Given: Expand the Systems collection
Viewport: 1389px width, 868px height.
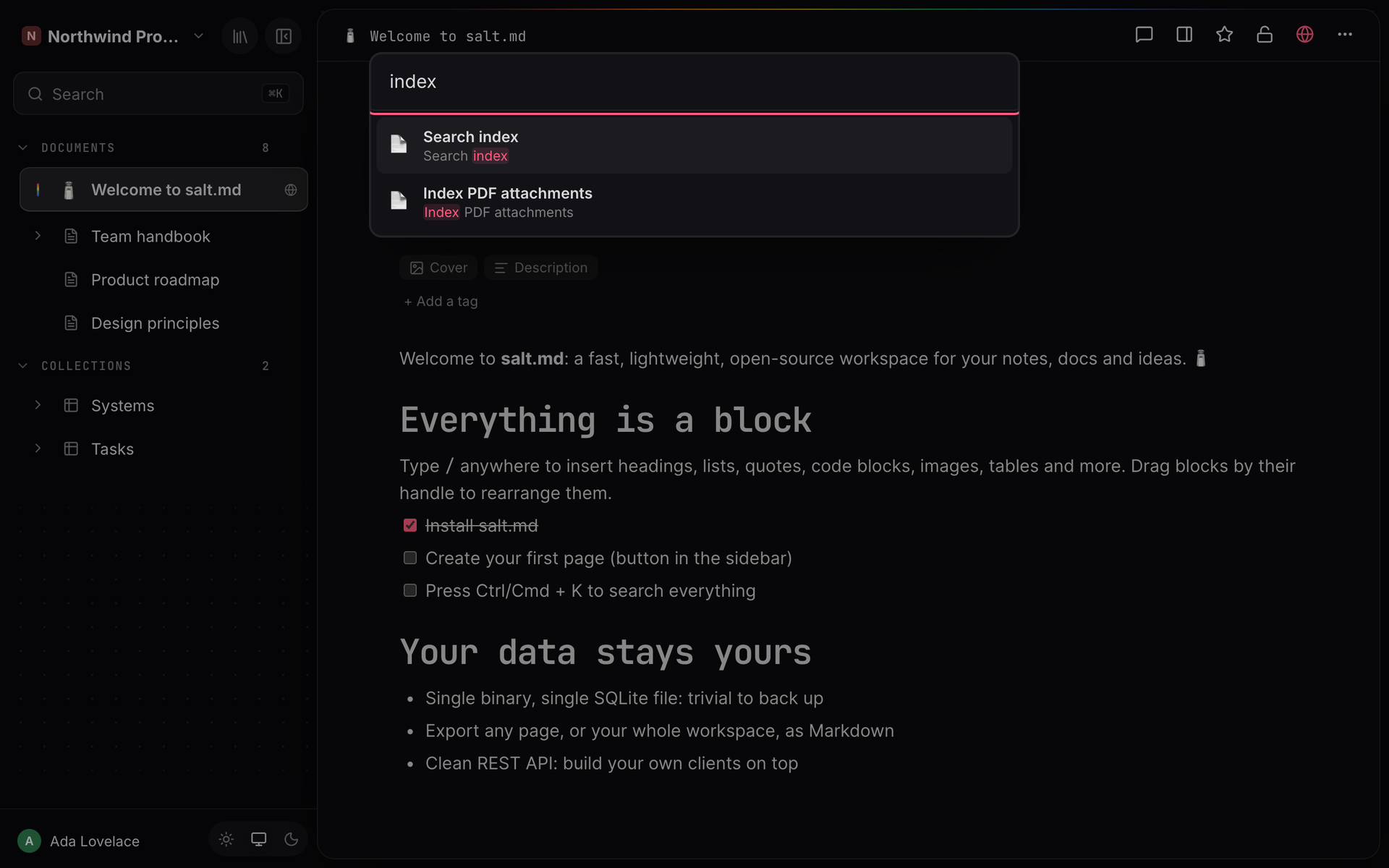Looking at the screenshot, I should (x=38, y=405).
